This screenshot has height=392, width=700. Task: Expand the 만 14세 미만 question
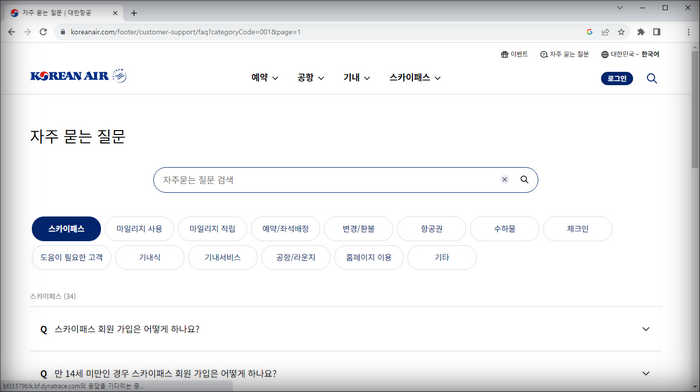346,373
